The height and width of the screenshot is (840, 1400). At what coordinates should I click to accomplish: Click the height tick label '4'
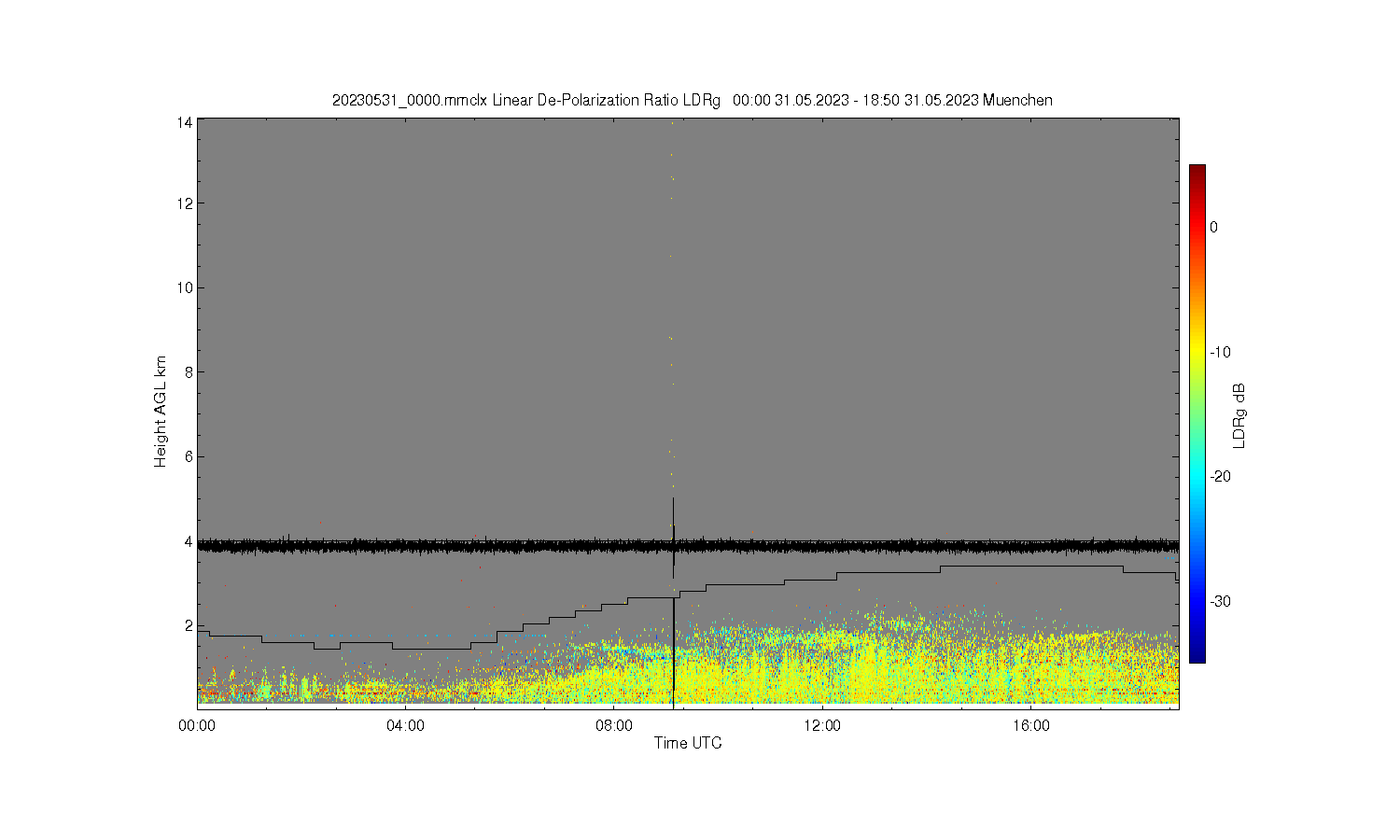click(189, 541)
